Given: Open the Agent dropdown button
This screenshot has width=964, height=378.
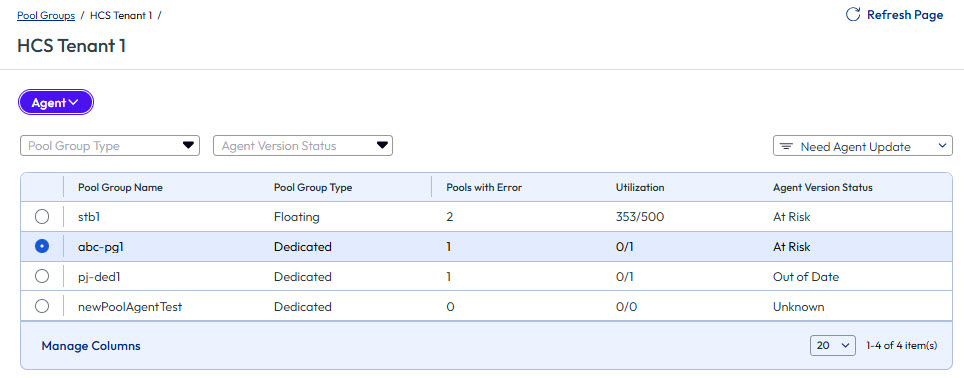Looking at the screenshot, I should [55, 103].
